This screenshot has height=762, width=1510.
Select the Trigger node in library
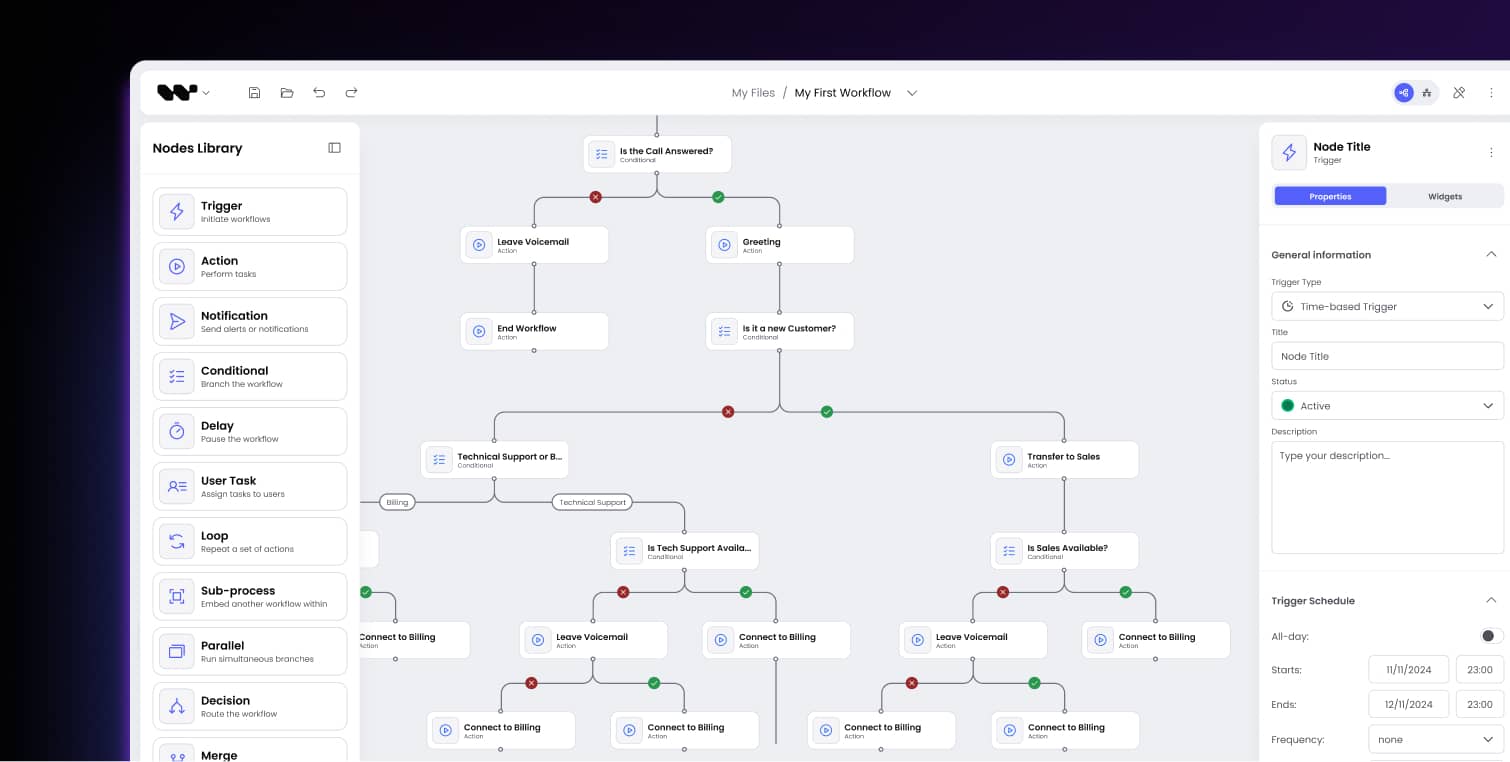(x=250, y=212)
